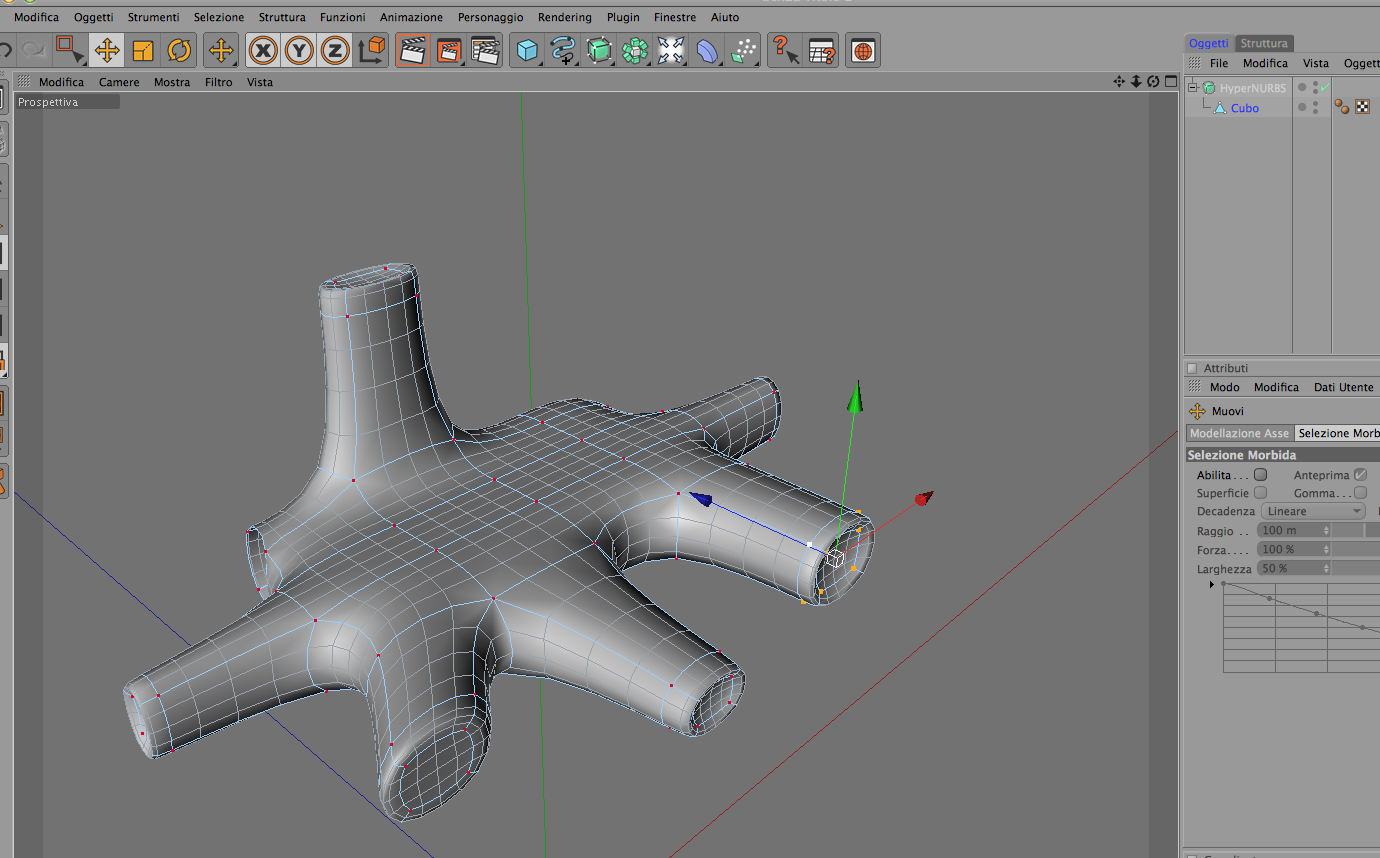
Task: Open the calendar-with-question-mark icon
Action: tap(821, 50)
